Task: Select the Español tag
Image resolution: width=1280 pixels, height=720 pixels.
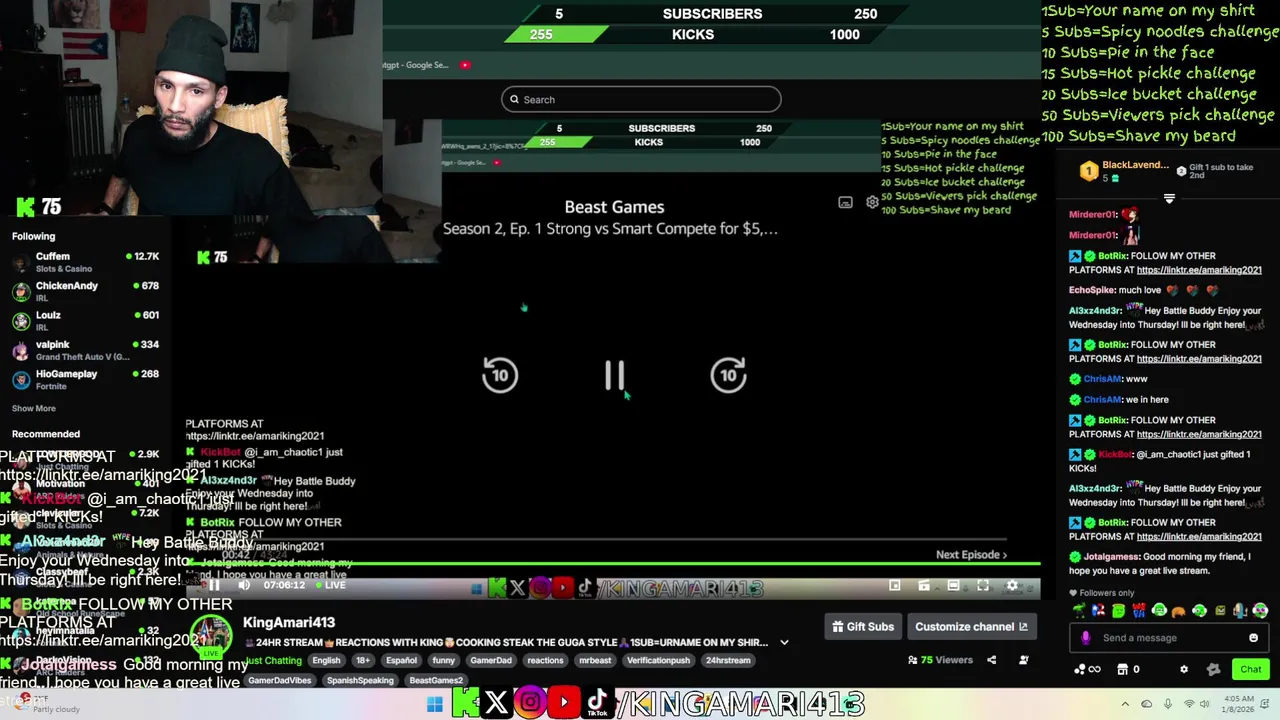Action: [401, 660]
